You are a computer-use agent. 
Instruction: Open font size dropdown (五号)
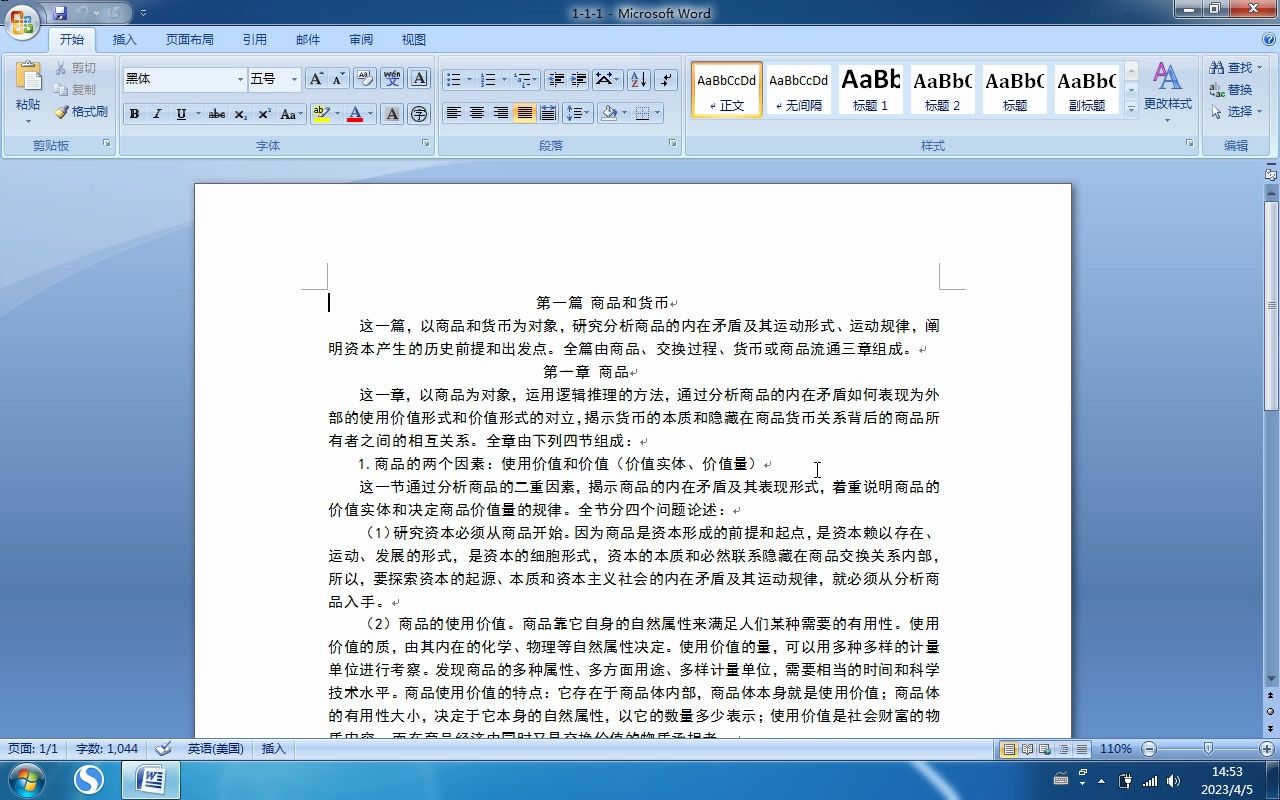coord(294,79)
